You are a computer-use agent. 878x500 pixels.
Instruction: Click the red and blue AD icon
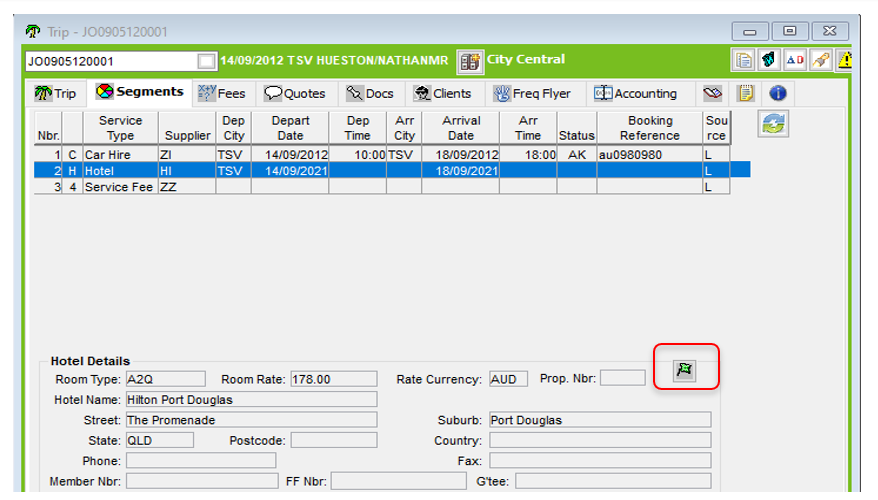[794, 60]
